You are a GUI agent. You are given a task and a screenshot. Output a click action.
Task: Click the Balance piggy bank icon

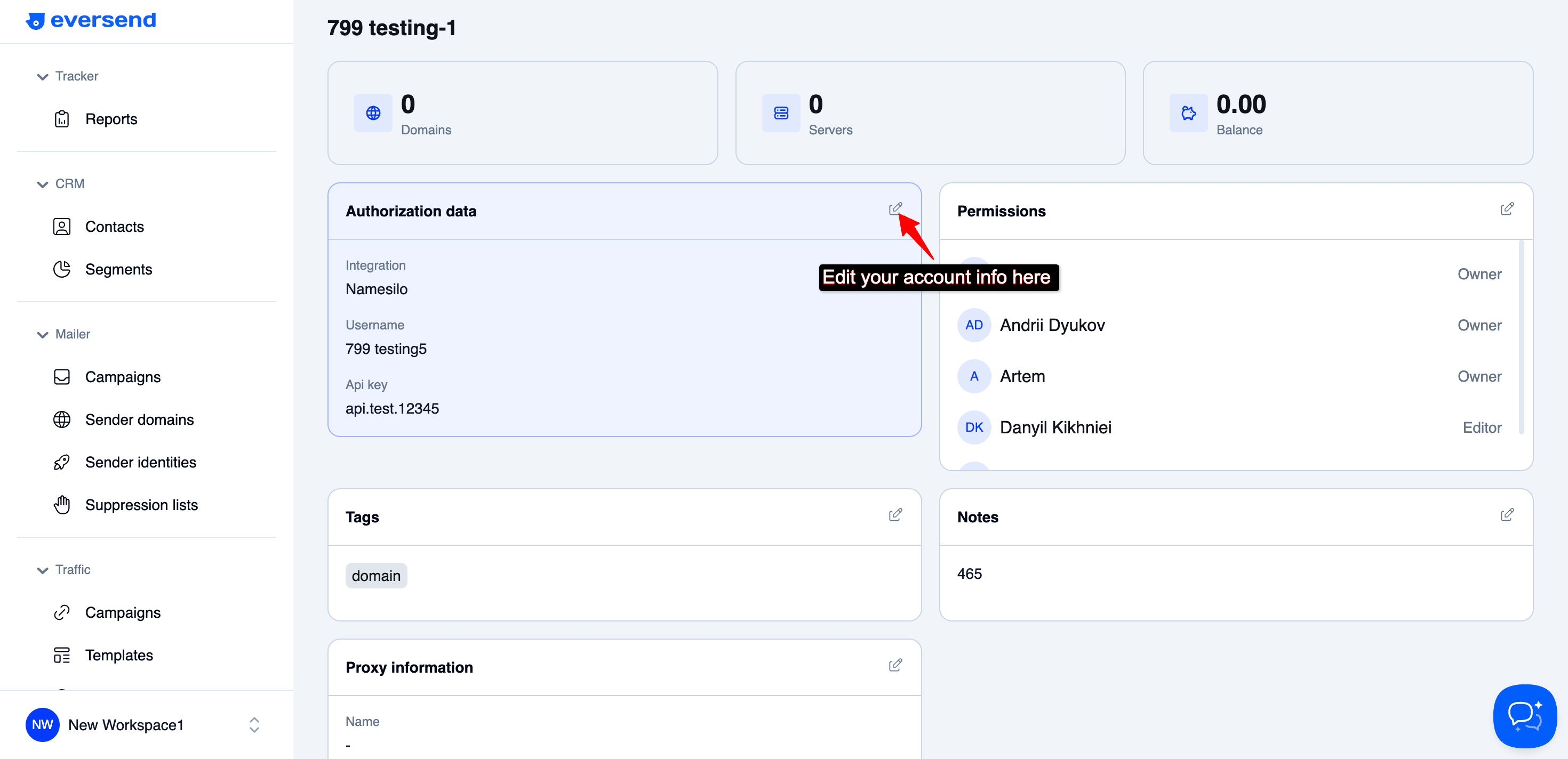tap(1188, 113)
